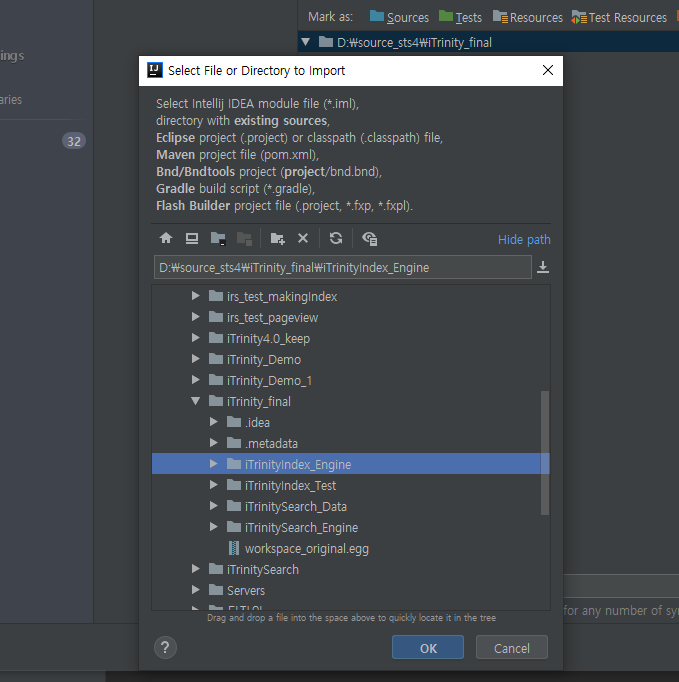Open the help question mark button
The image size is (679, 682).
[x=165, y=648]
